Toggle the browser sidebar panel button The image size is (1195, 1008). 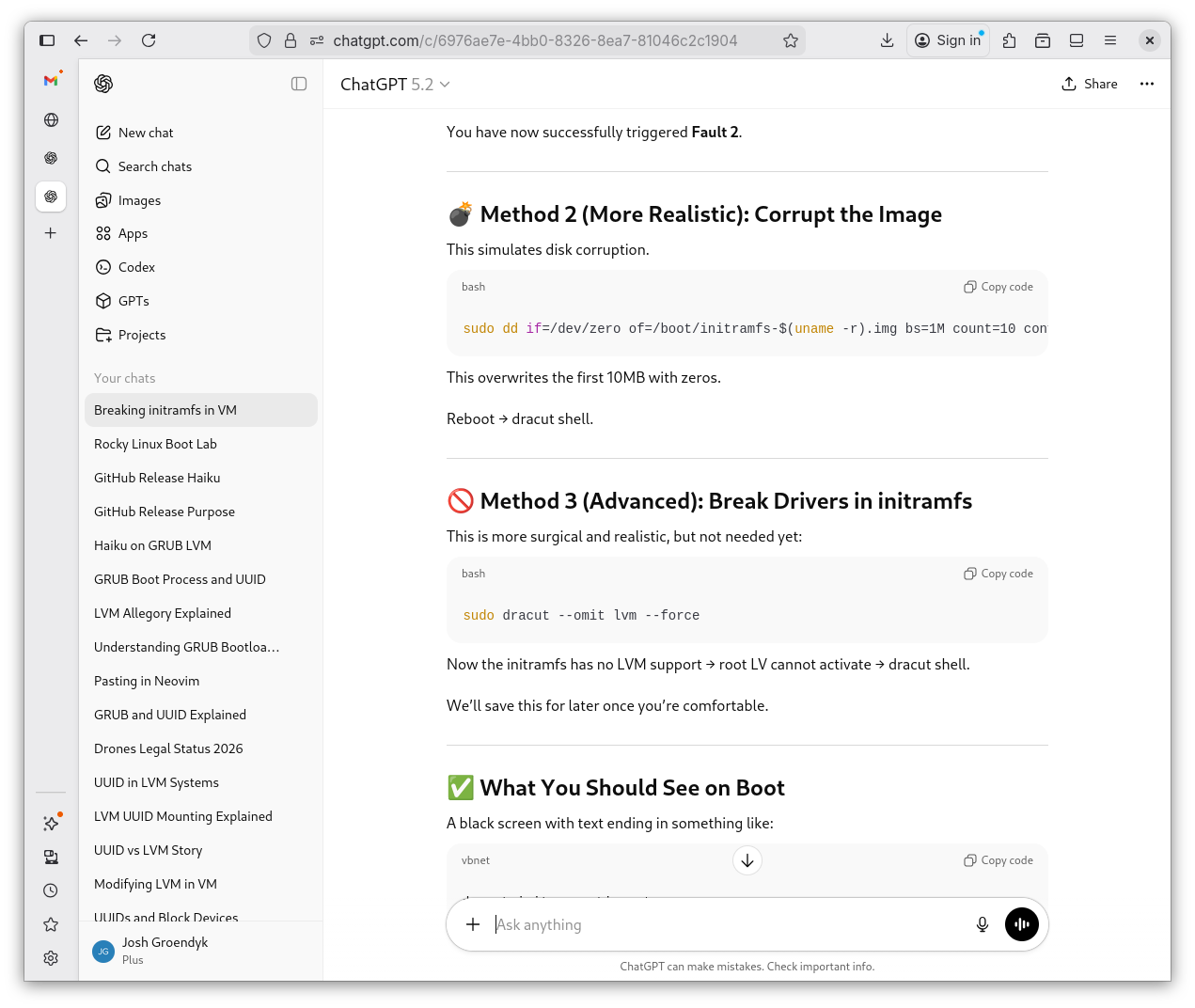point(47,40)
